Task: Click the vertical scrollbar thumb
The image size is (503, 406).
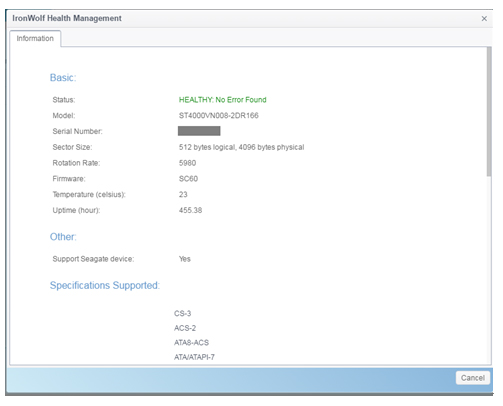Action: point(489,111)
